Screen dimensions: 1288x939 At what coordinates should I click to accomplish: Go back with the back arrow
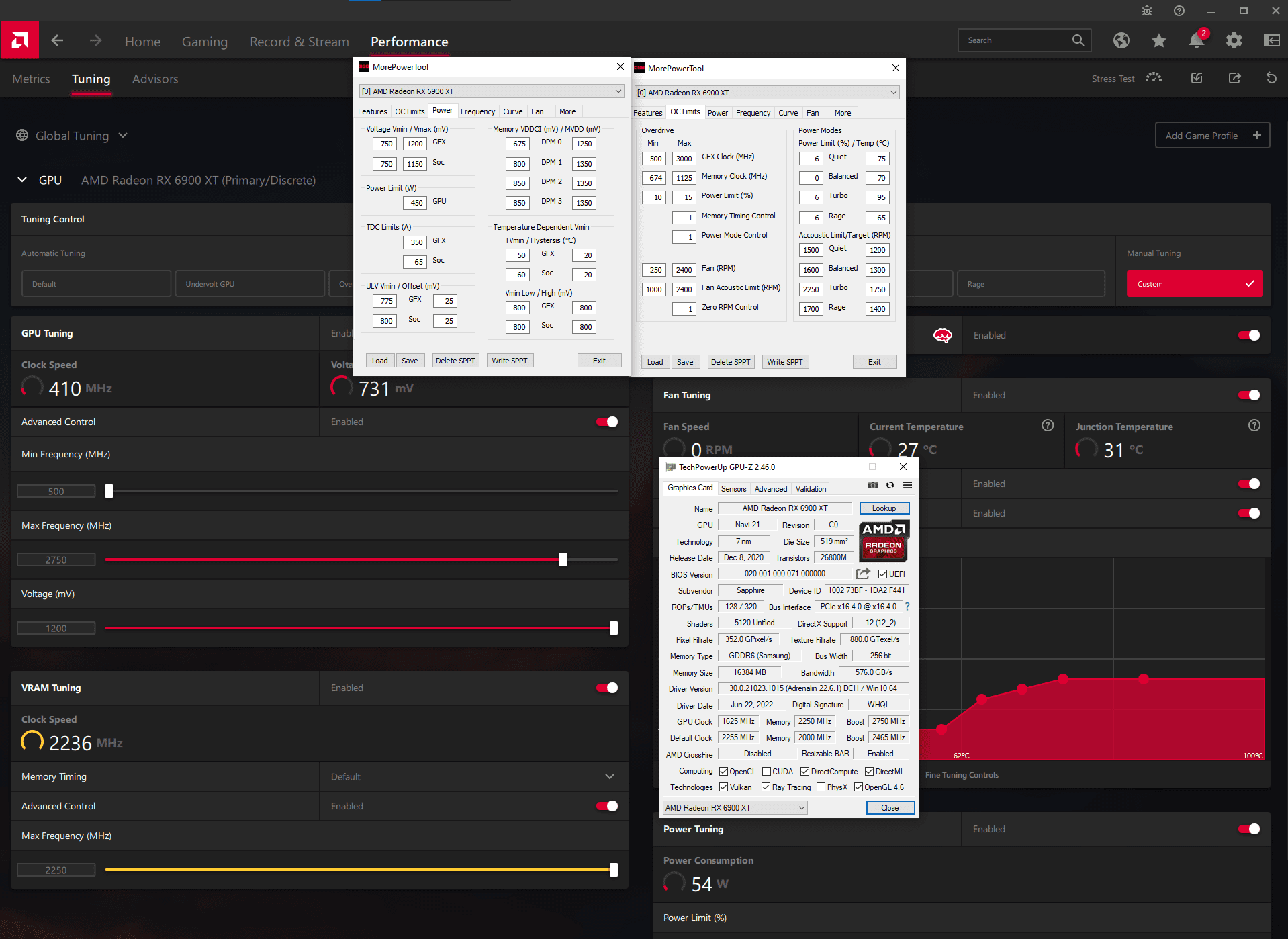tap(57, 41)
